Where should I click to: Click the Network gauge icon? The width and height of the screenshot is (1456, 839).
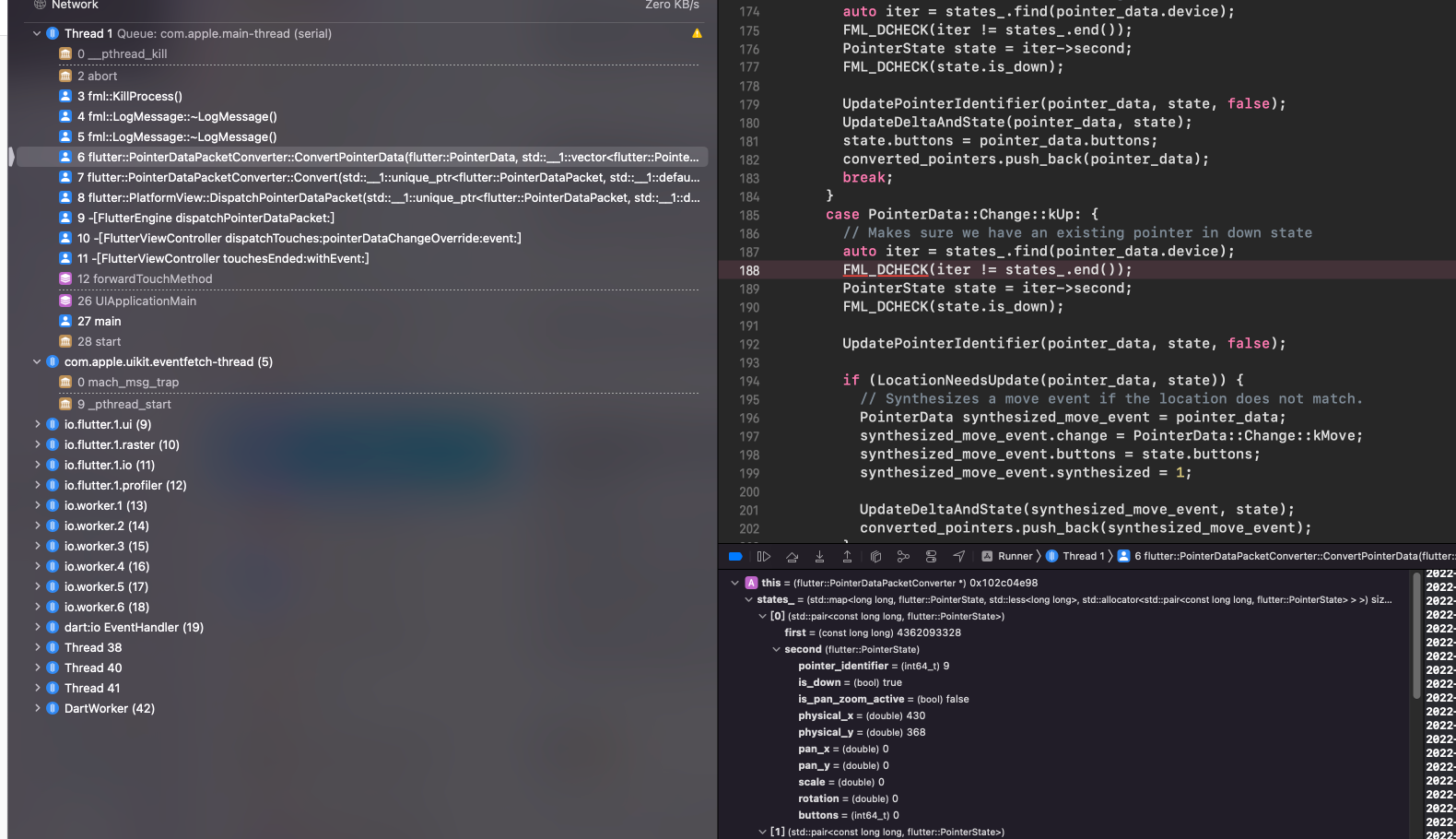pyautogui.click(x=40, y=5)
